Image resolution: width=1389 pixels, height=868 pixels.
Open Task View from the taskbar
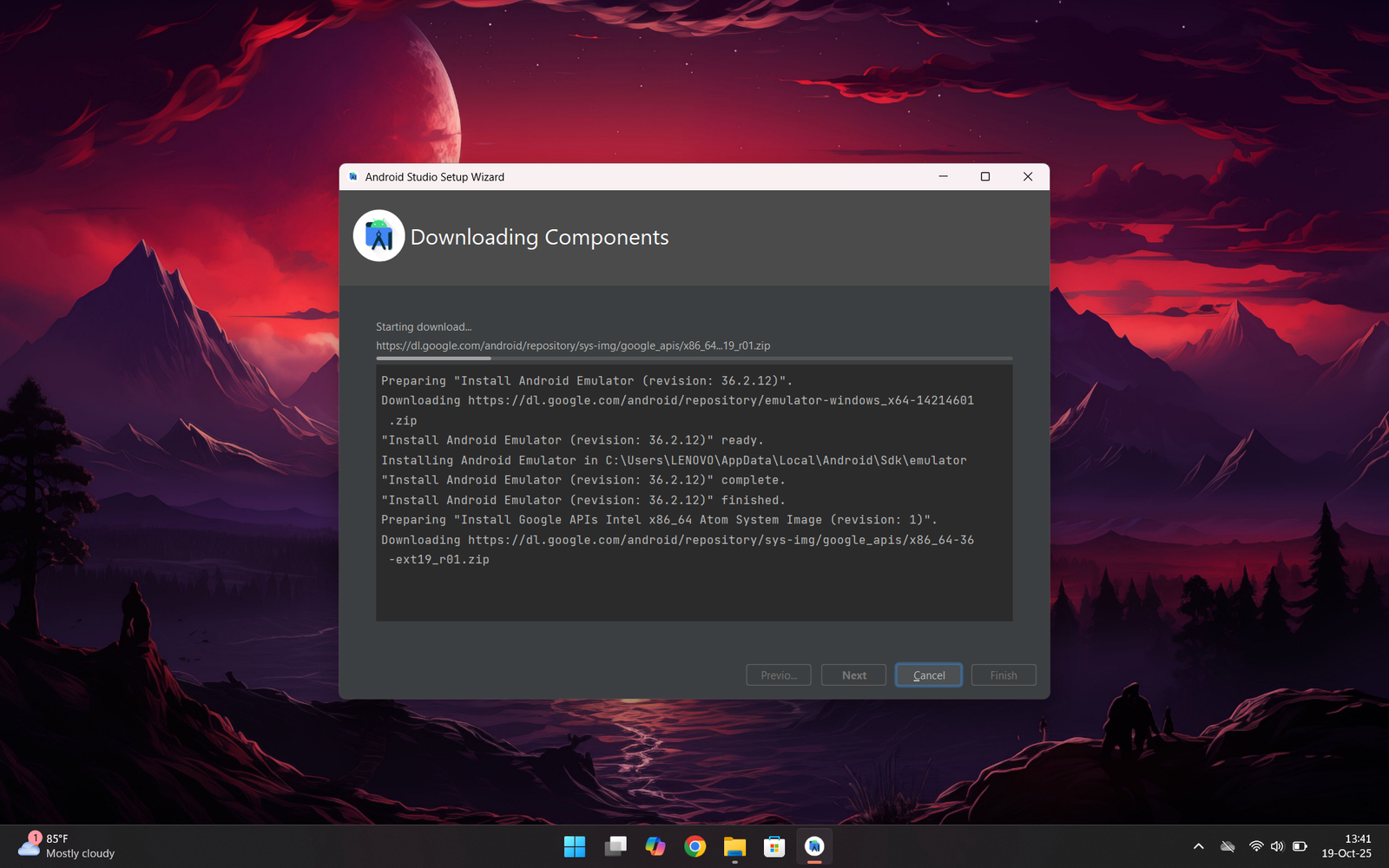tap(616, 846)
